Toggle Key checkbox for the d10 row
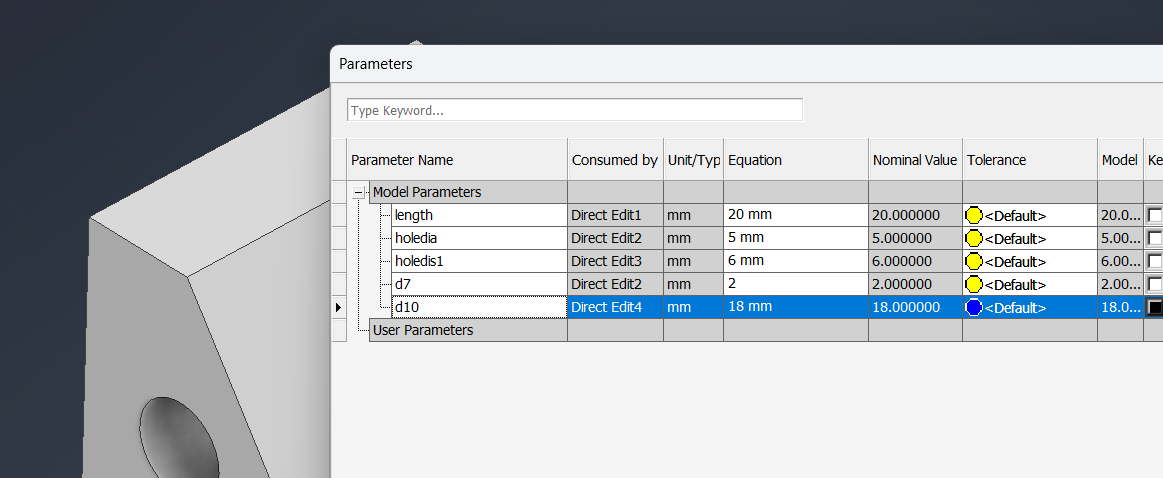1163x478 pixels. pyautogui.click(x=1155, y=307)
